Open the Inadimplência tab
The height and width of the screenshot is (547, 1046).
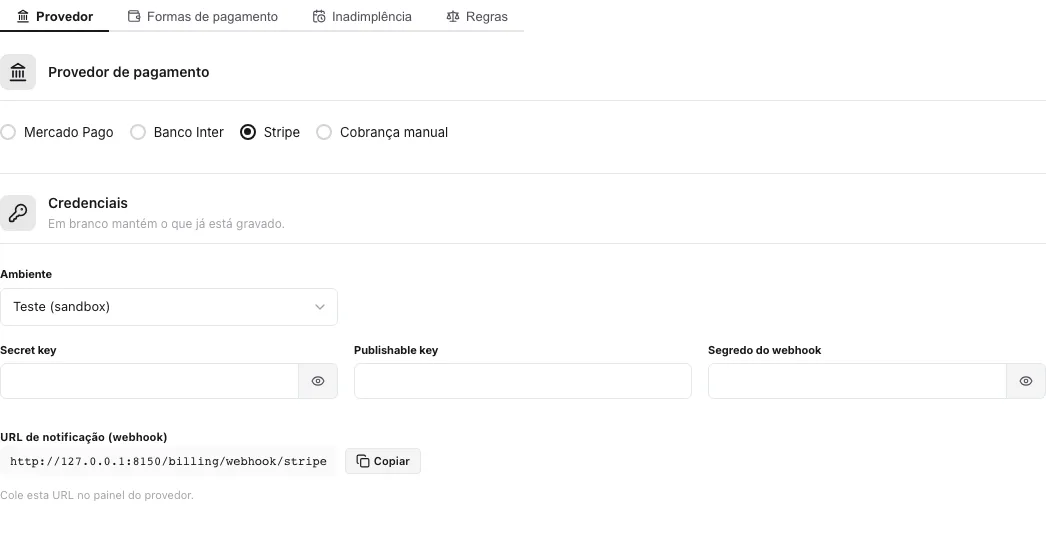coord(362,16)
